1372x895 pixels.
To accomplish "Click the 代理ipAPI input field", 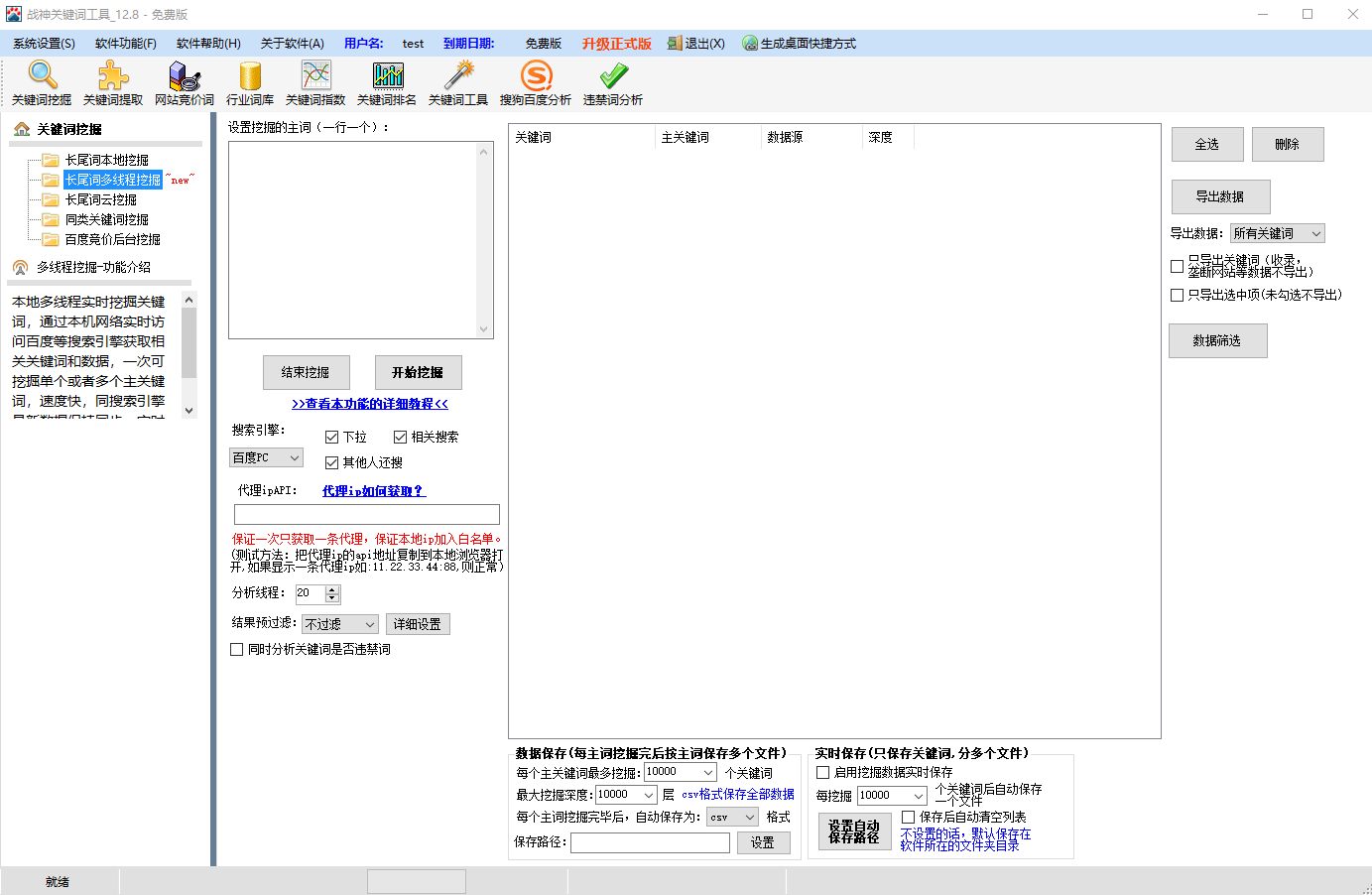I will click(367, 514).
